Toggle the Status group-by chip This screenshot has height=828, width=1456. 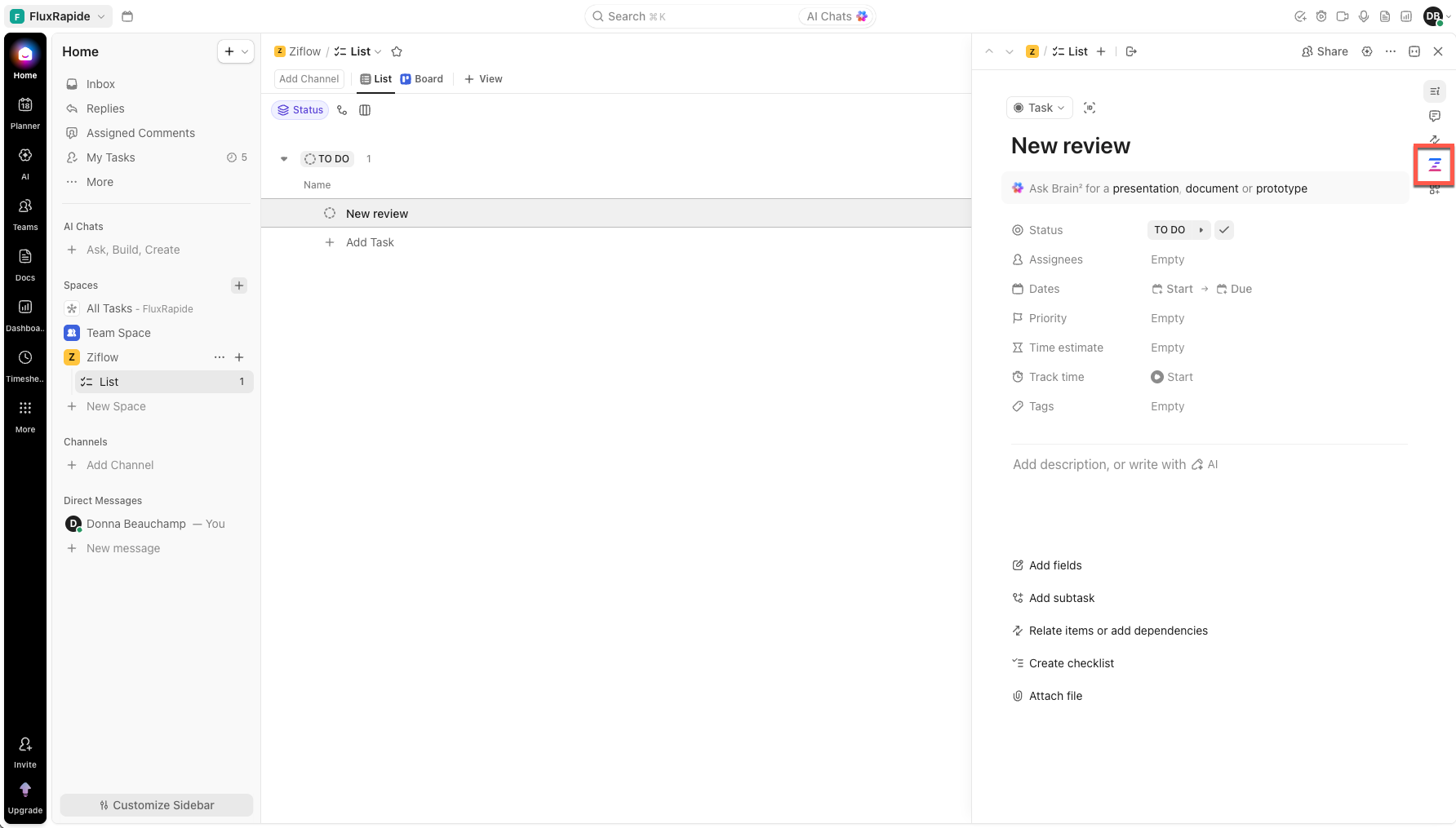(x=300, y=110)
